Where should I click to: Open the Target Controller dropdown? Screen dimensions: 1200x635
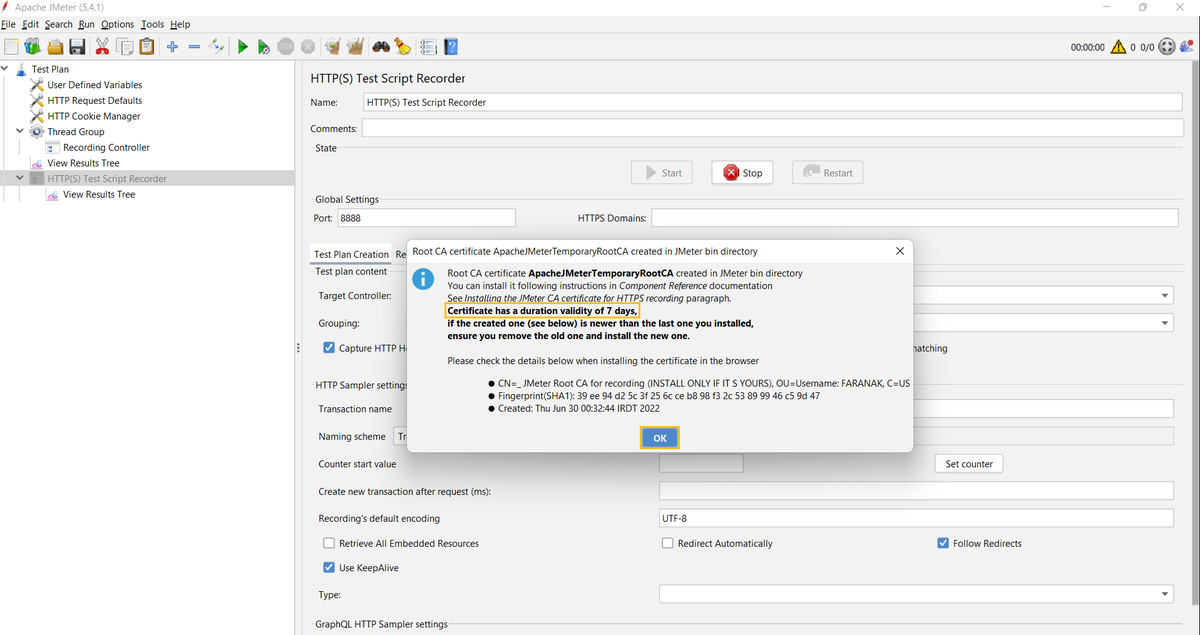1166,296
